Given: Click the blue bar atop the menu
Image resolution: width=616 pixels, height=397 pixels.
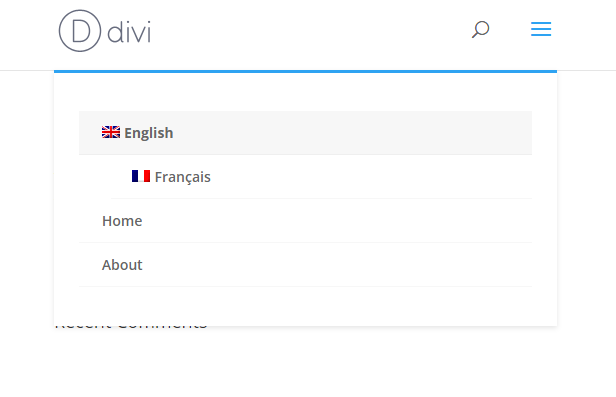Looking at the screenshot, I should (305, 71).
